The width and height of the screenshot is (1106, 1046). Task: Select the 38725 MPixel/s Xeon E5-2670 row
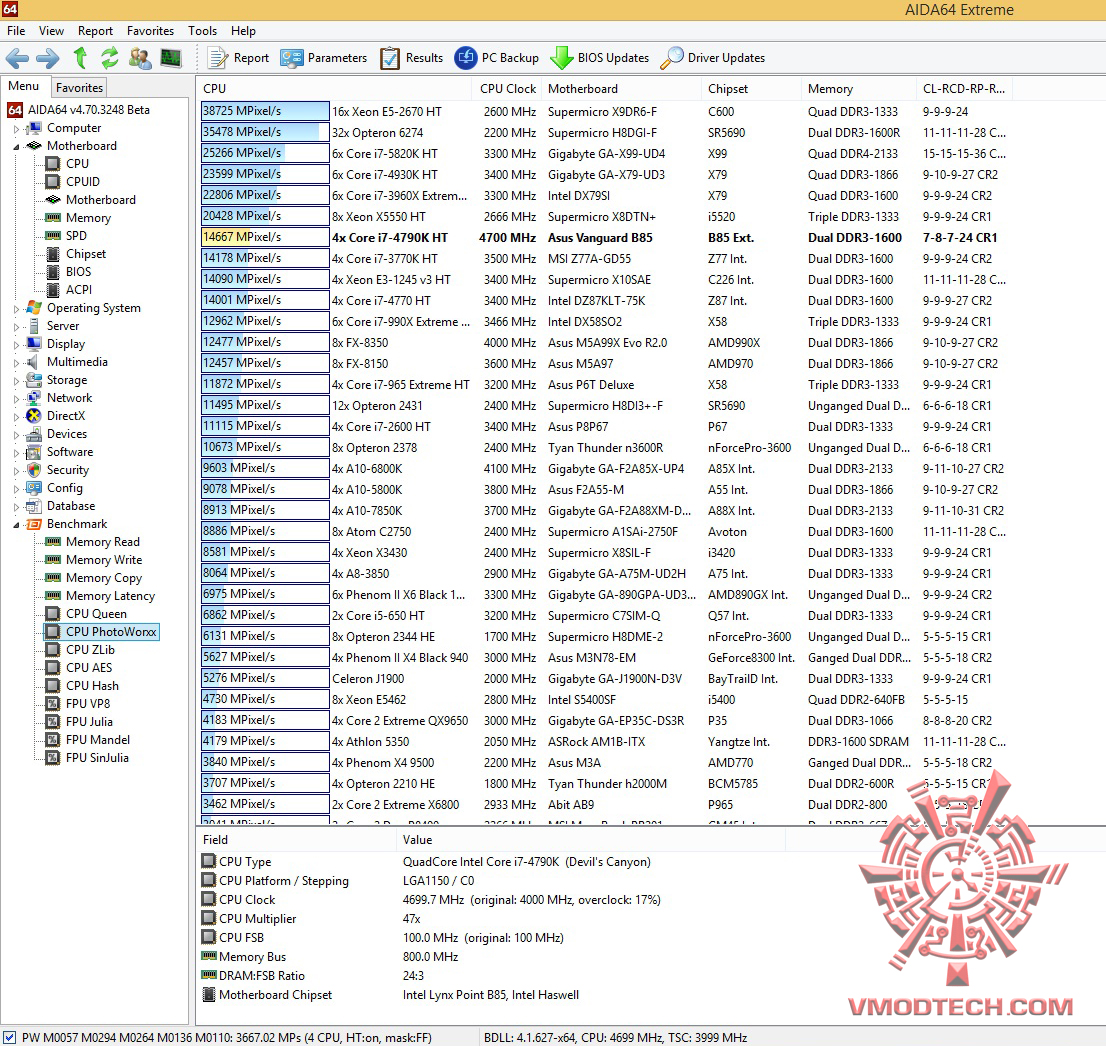605,111
